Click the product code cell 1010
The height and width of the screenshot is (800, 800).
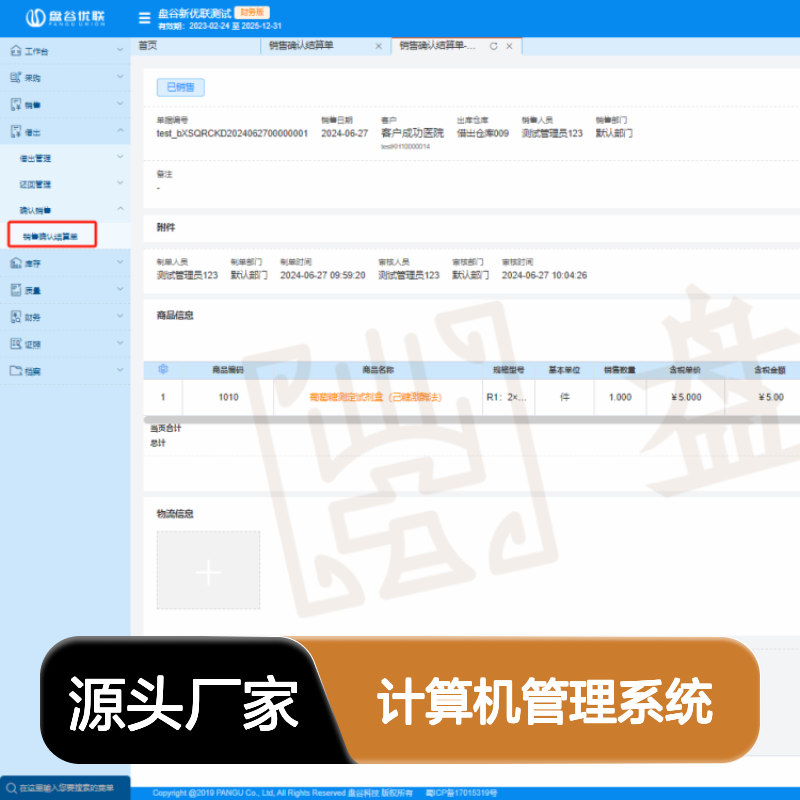[x=229, y=397]
